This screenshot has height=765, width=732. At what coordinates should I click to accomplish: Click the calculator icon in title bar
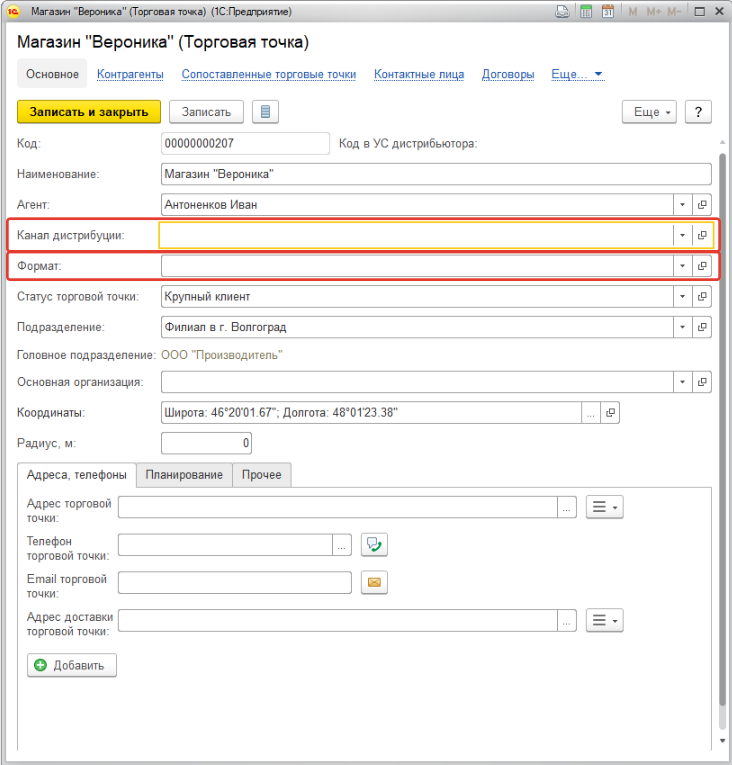(586, 11)
